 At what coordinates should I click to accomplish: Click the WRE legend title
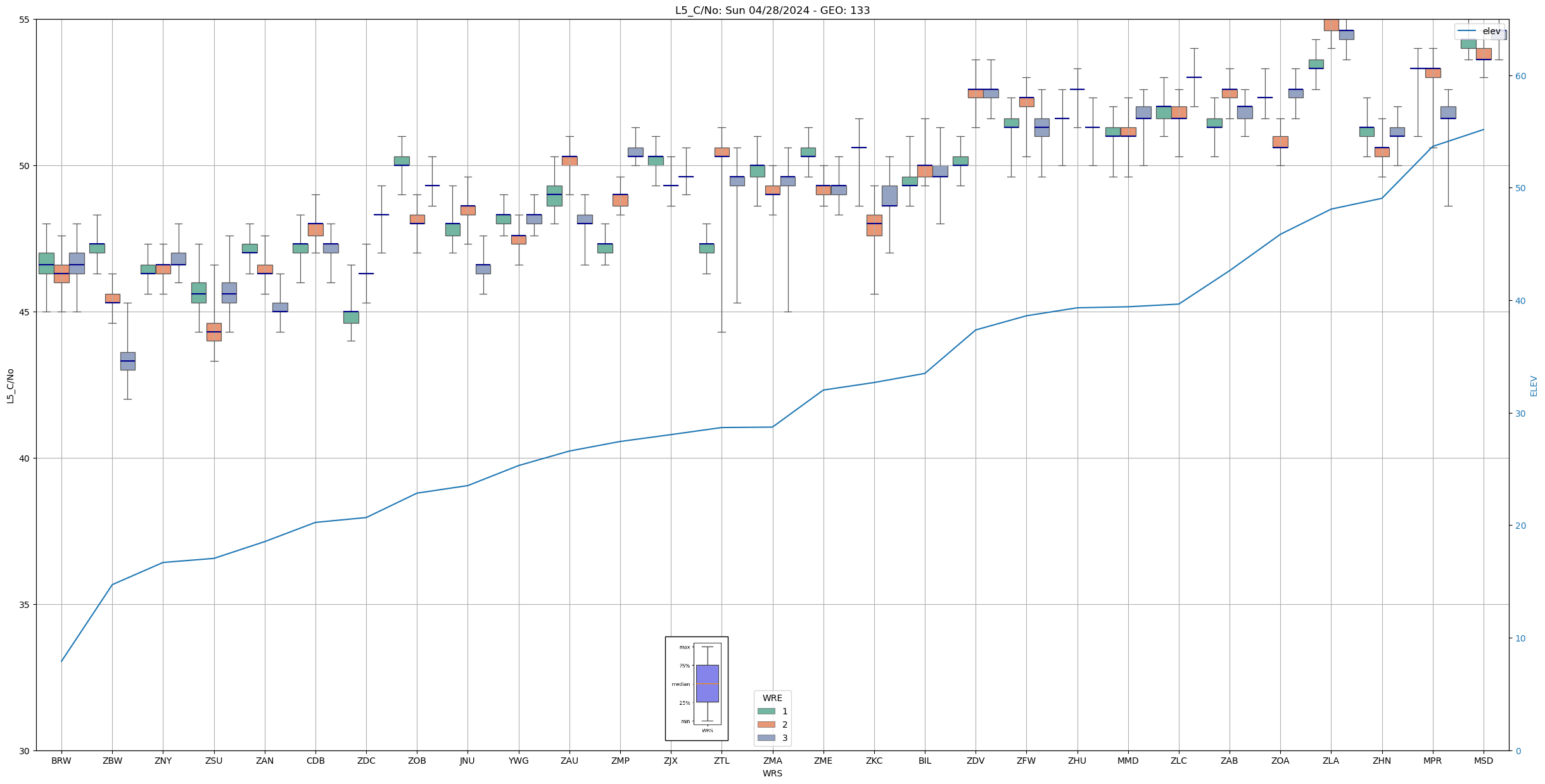tap(772, 698)
